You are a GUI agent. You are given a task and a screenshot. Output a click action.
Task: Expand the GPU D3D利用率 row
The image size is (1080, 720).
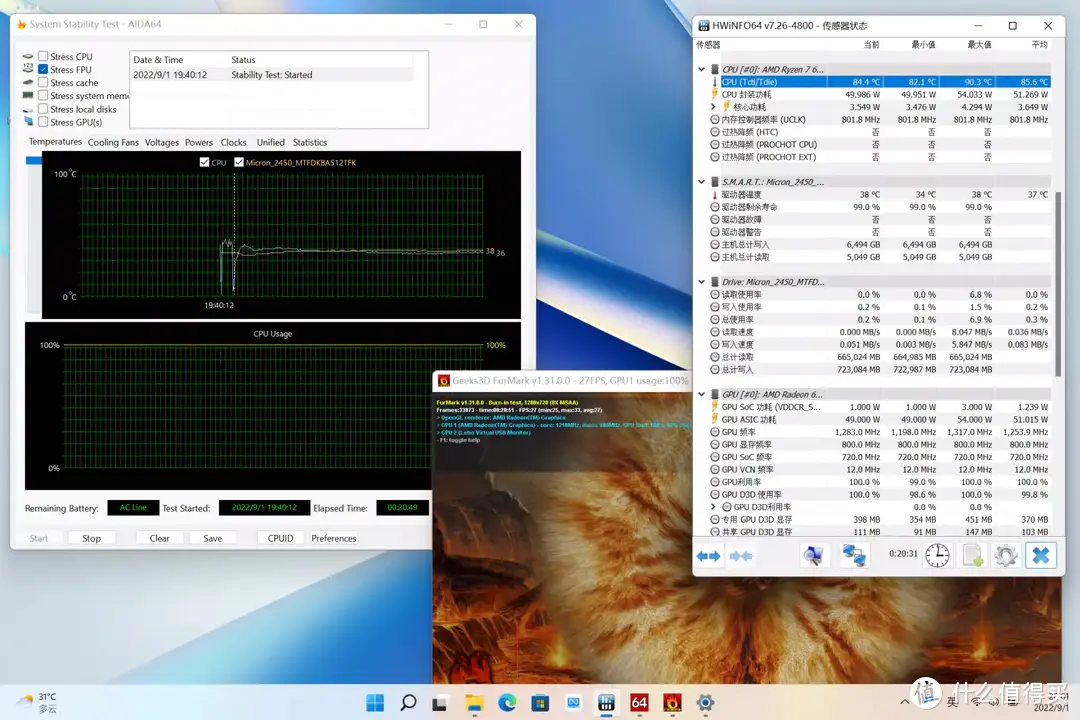click(x=714, y=507)
